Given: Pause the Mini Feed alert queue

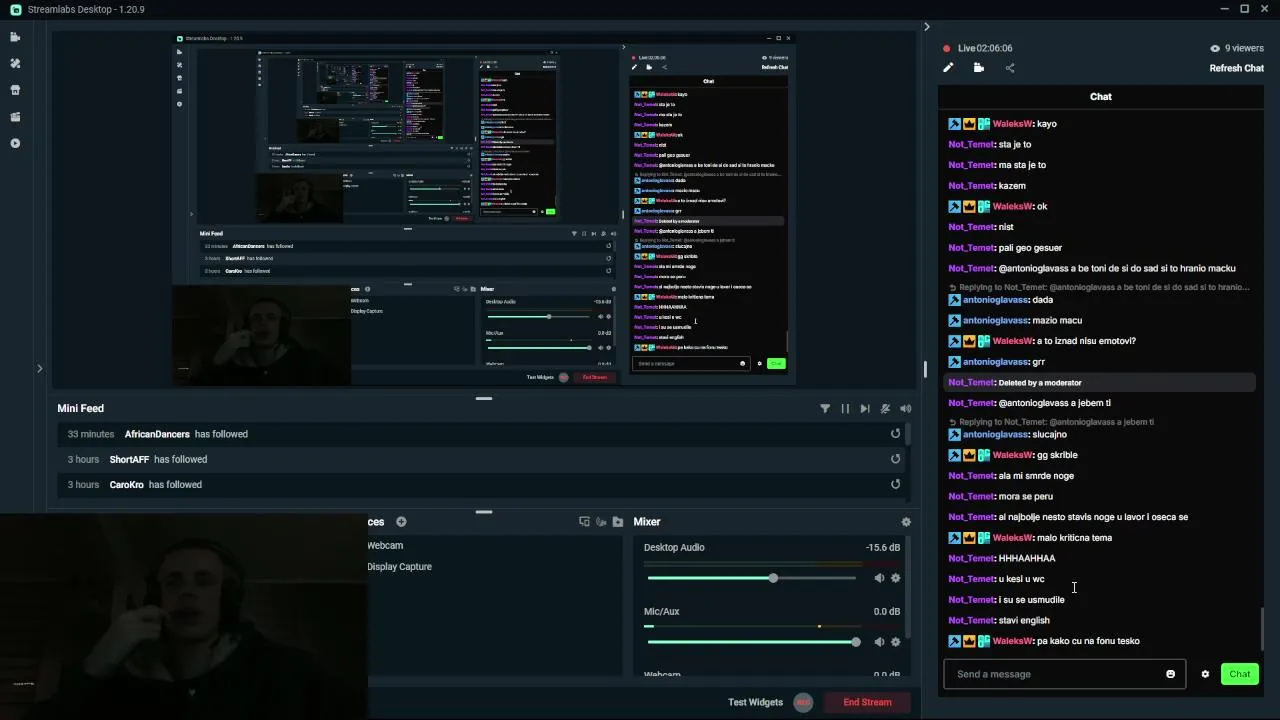Looking at the screenshot, I should pyautogui.click(x=845, y=408).
